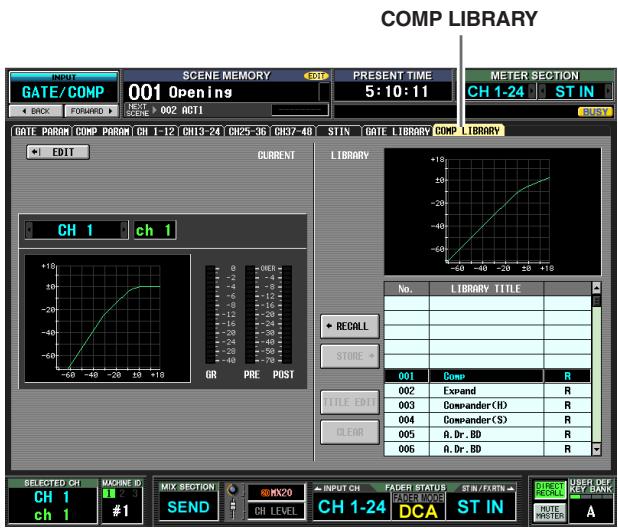Select the COMP LIBRARY tab

pyautogui.click(x=468, y=130)
